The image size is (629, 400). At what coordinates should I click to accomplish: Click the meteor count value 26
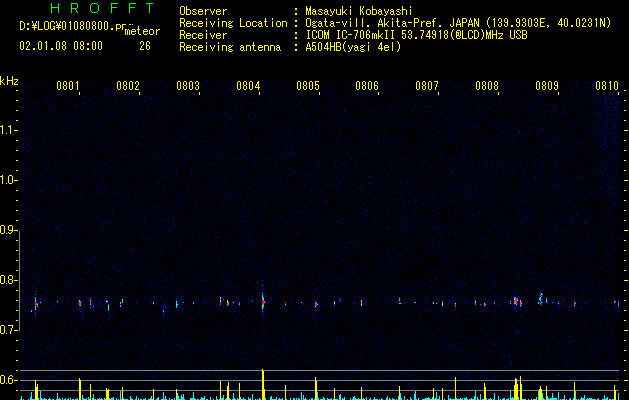click(x=145, y=46)
